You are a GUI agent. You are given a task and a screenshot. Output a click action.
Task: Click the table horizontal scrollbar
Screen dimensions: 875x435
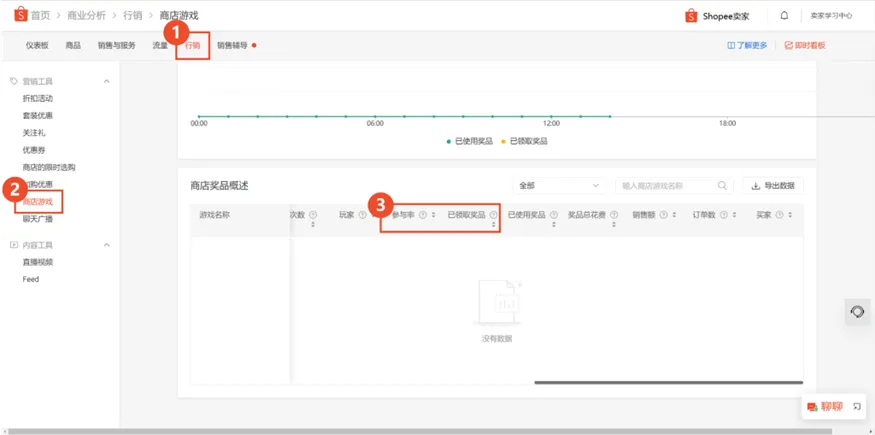pyautogui.click(x=669, y=383)
